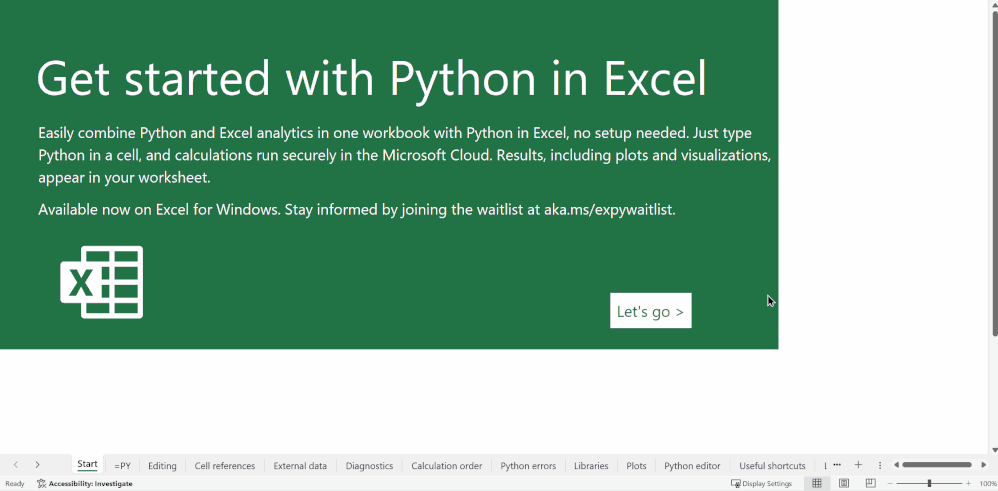Open Accessibility: Investigate in status bar
Image resolution: width=998 pixels, height=491 pixels.
coord(85,483)
